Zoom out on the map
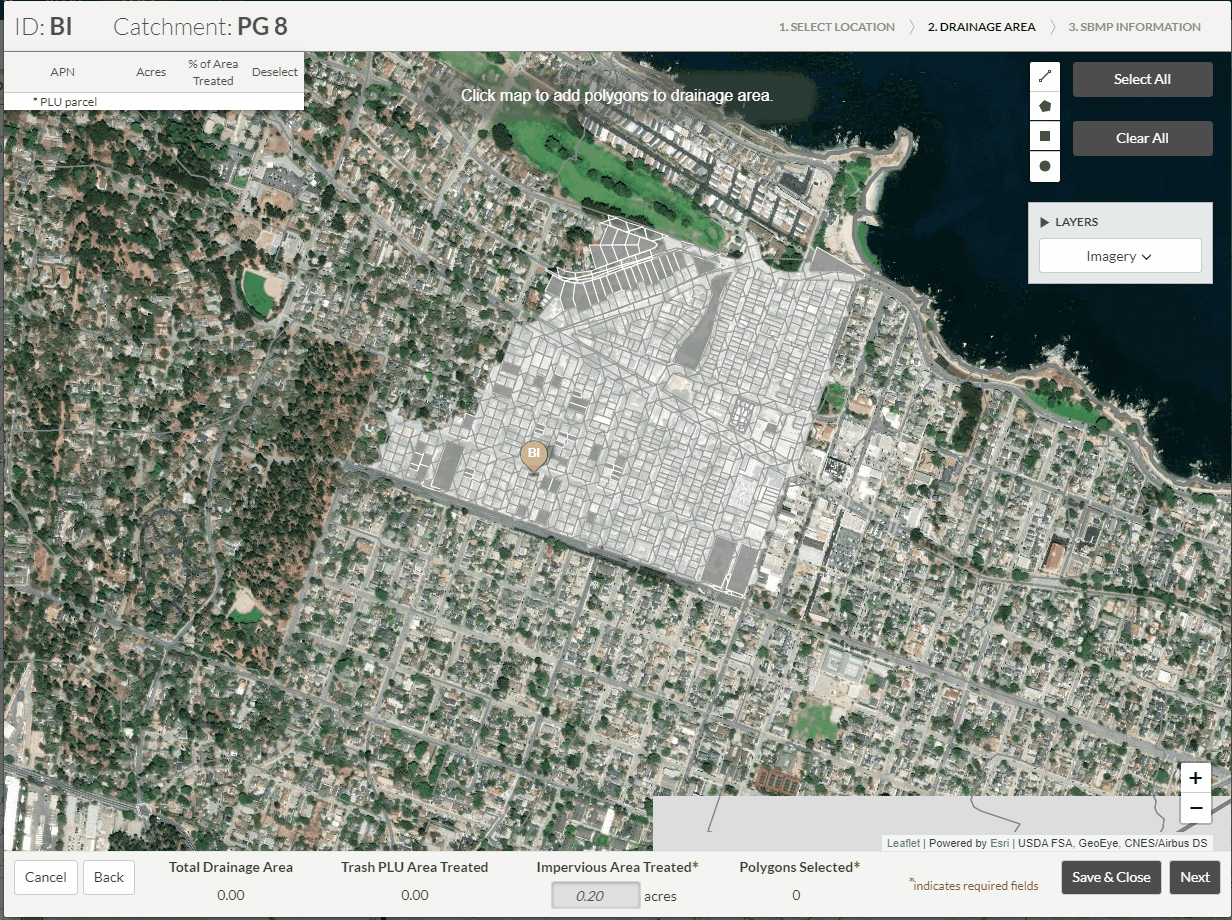 click(1196, 808)
